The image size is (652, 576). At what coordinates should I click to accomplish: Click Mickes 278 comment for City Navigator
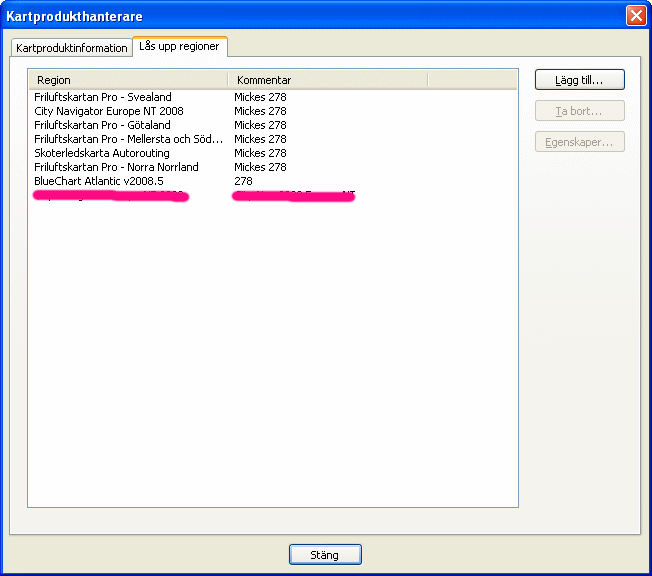click(260, 111)
